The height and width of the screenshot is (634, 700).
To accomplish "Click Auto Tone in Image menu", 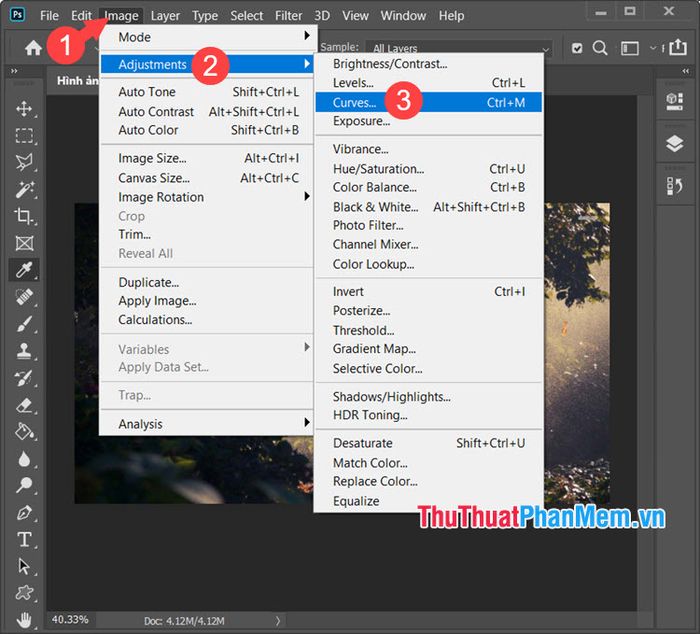I will [207, 92].
